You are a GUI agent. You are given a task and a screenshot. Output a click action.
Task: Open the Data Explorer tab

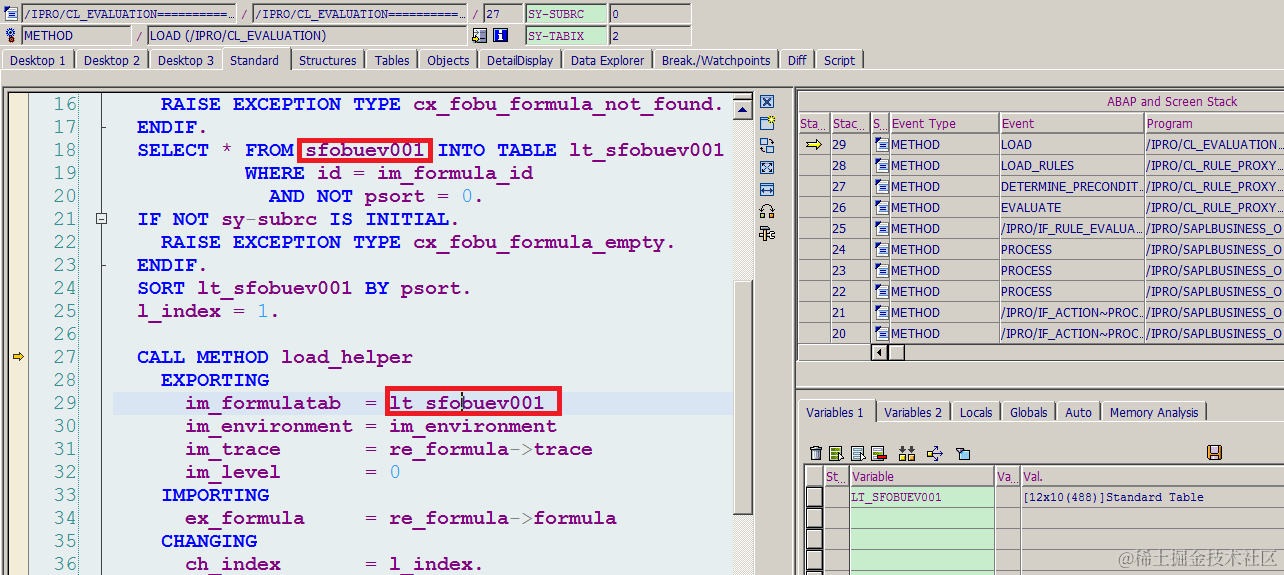[x=608, y=60]
